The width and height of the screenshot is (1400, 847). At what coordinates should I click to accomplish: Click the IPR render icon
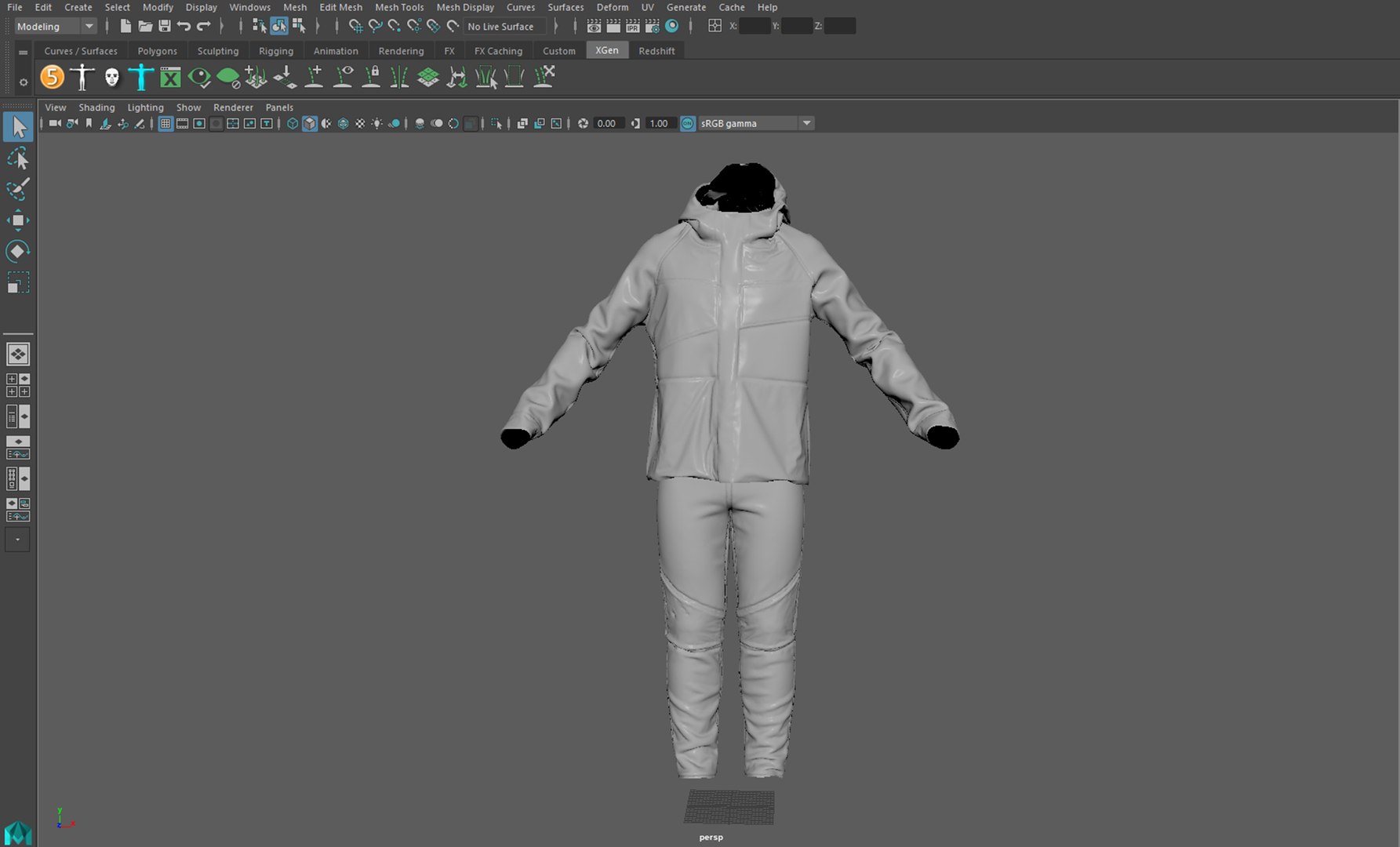point(632,26)
